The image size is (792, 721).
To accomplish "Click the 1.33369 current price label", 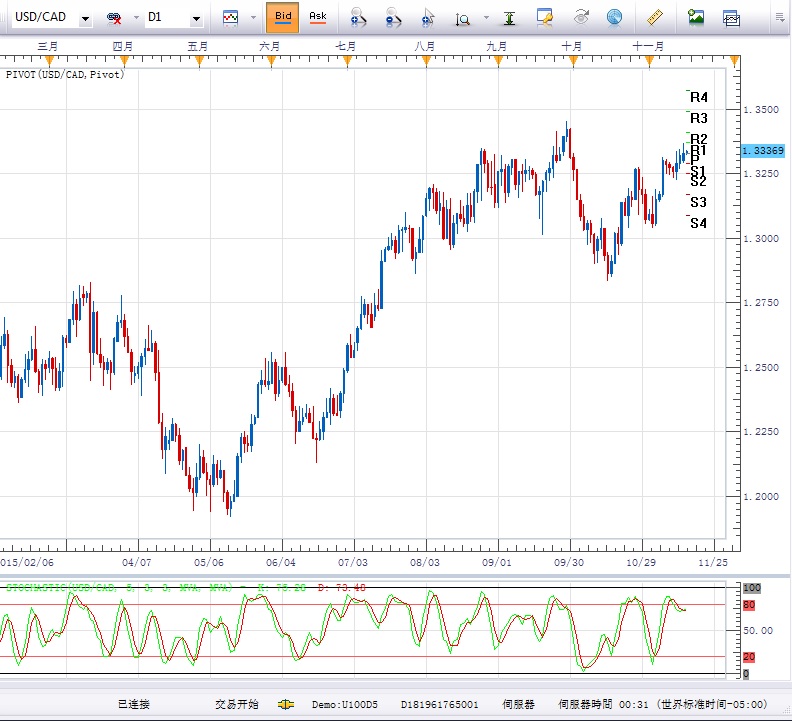I will (764, 151).
